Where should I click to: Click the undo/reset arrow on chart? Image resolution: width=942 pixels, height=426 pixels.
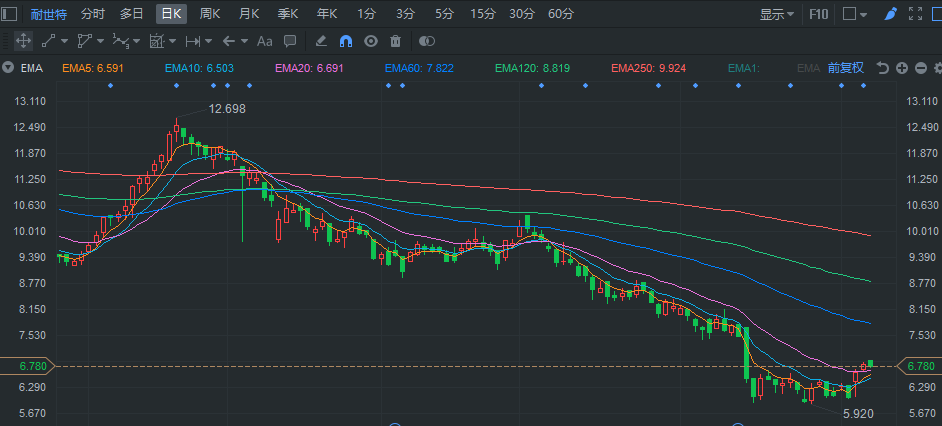point(883,68)
